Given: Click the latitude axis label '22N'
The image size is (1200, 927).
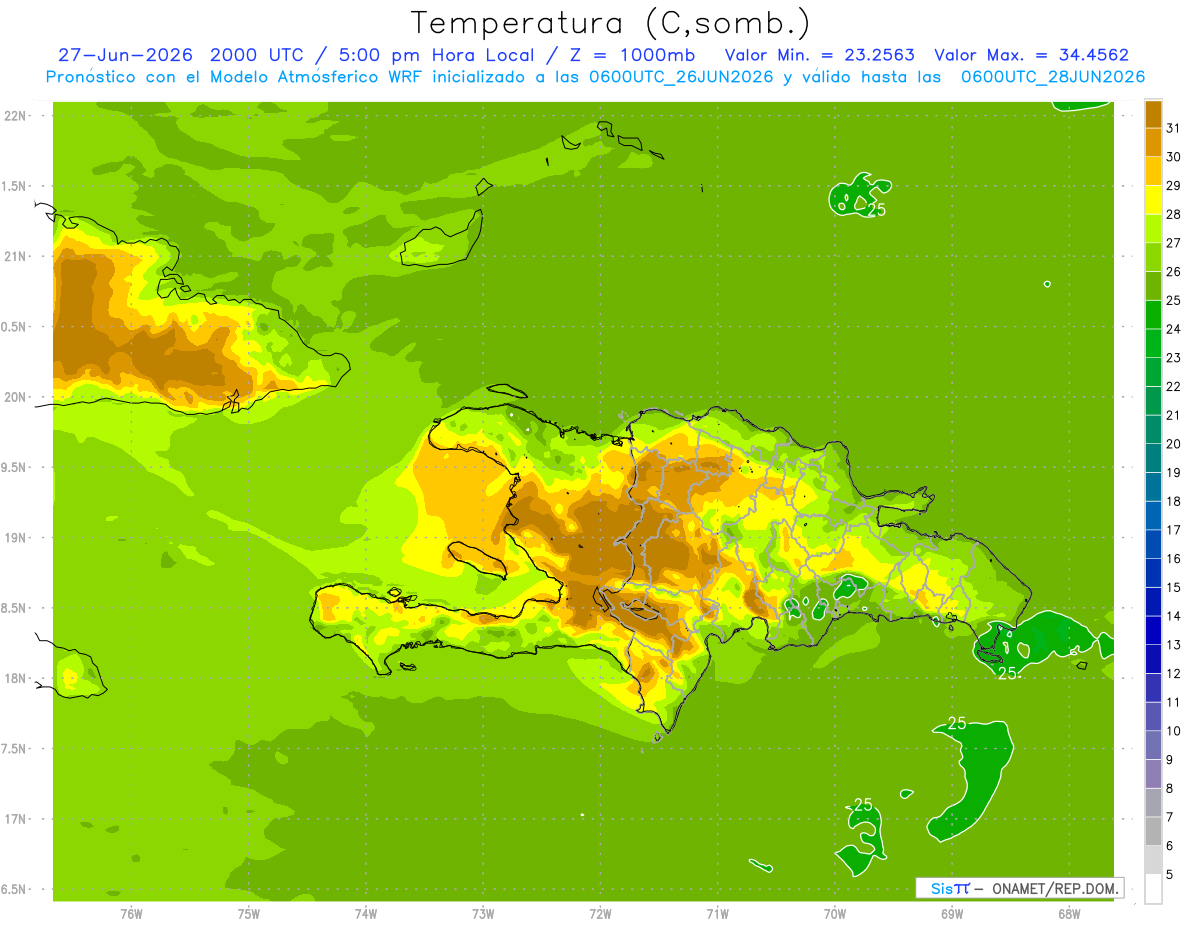Looking at the screenshot, I should point(15,116).
